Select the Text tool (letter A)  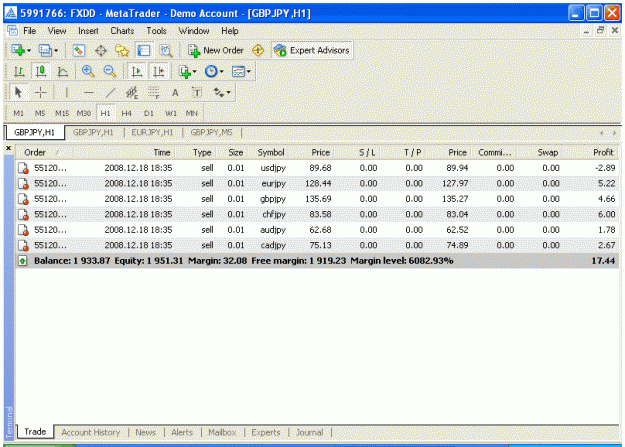175,93
